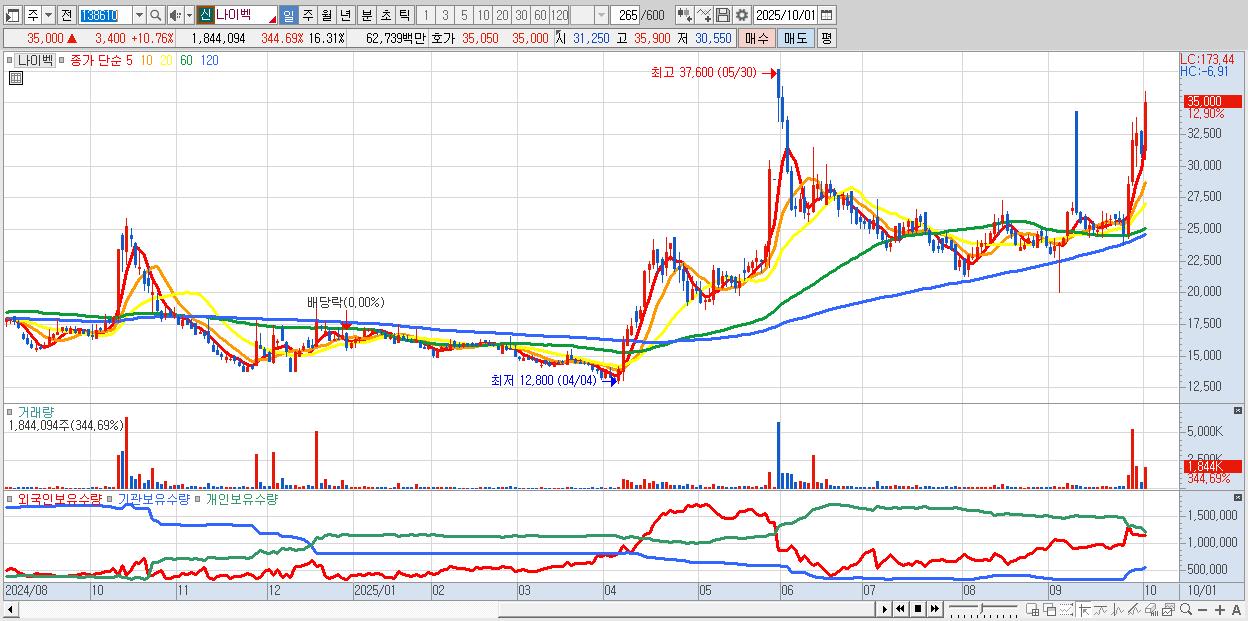Click 개인보유수량 legend label
The width and height of the screenshot is (1248, 621).
pos(241,498)
